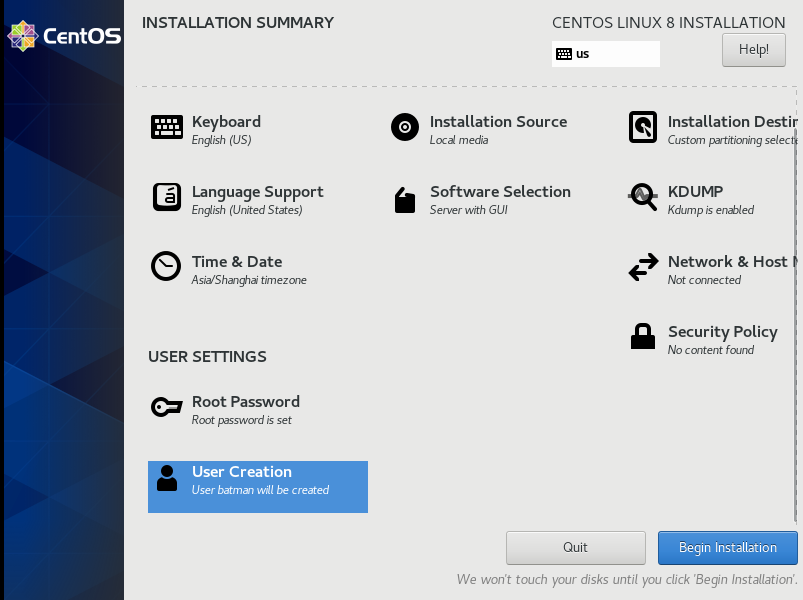Click the Installation Destination hard drive icon
The width and height of the screenshot is (803, 600).
[643, 127]
